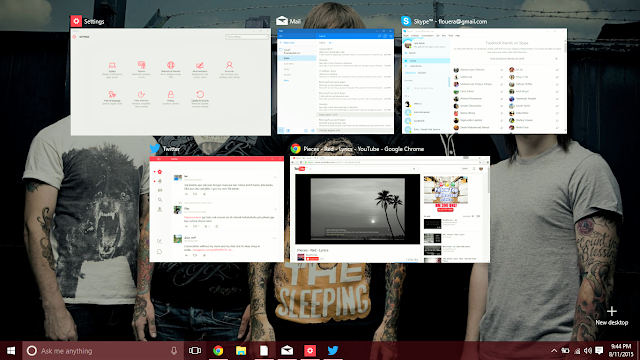The image size is (640, 360).
Task: Switch to the Chrome YouTube window thumbnail
Action: (390, 209)
